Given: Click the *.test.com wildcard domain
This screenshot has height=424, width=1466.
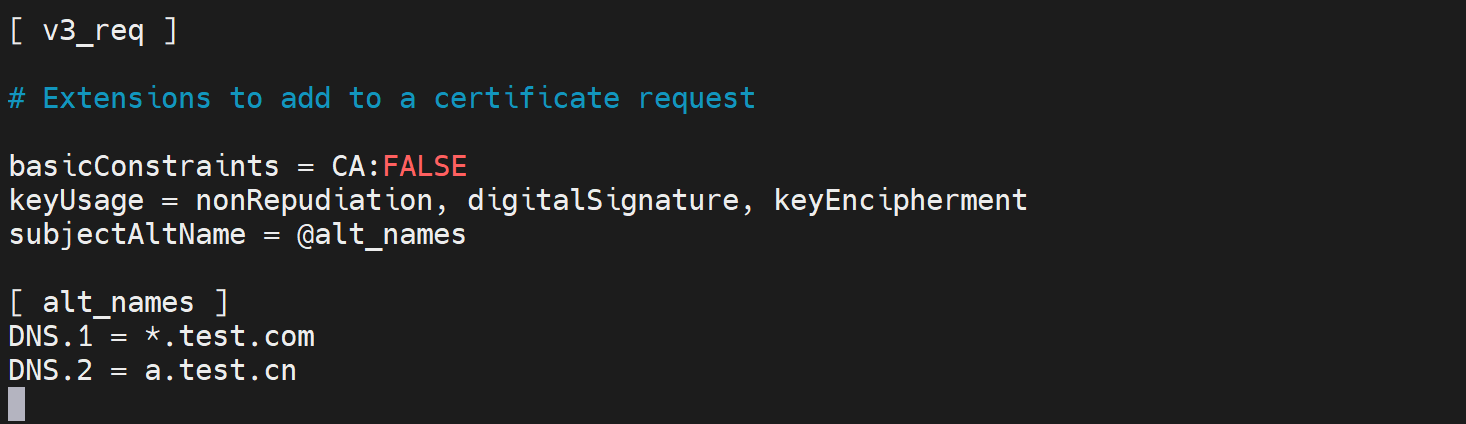Looking at the screenshot, I should coord(229,336).
